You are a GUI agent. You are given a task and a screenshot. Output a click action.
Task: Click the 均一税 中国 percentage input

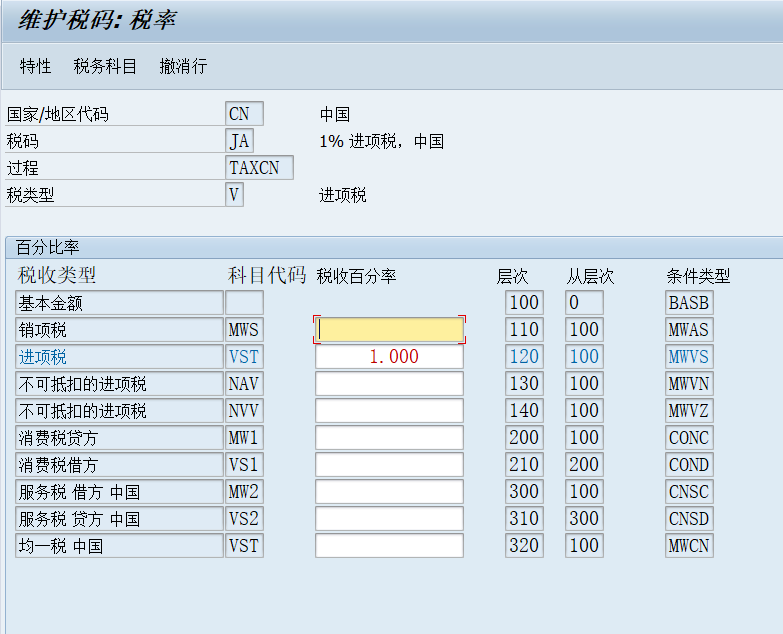(x=390, y=545)
